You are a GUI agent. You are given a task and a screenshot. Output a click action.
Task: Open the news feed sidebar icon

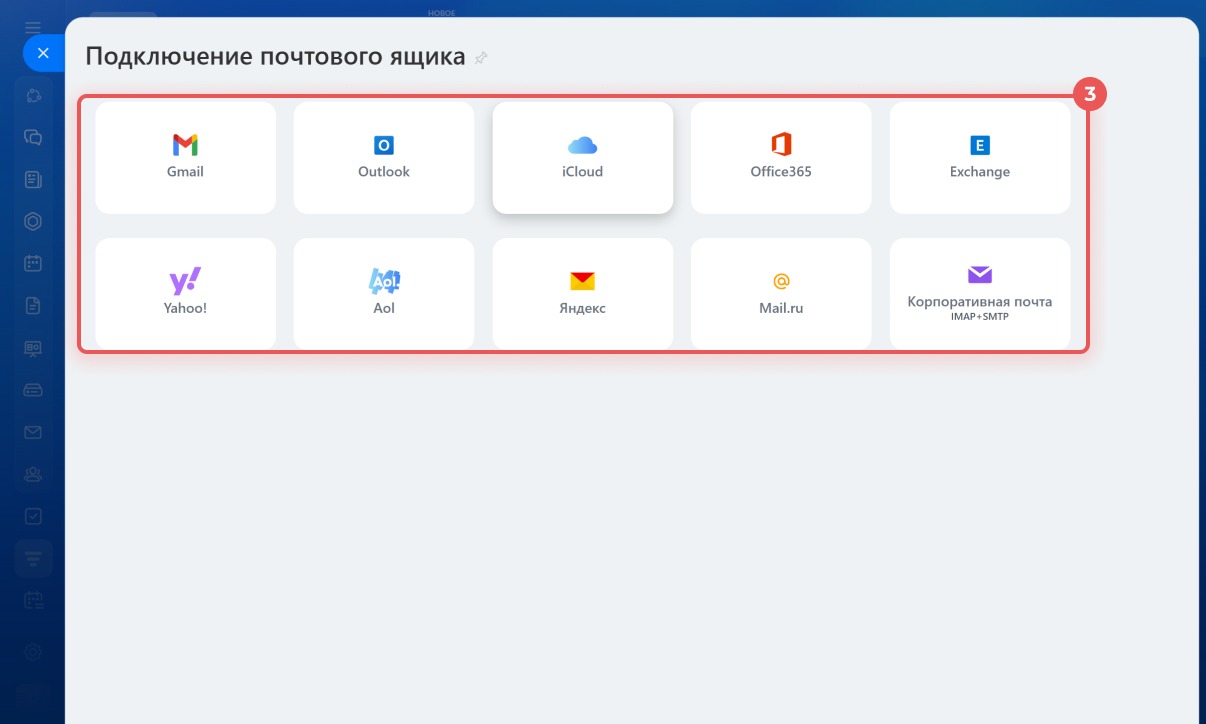(x=33, y=179)
